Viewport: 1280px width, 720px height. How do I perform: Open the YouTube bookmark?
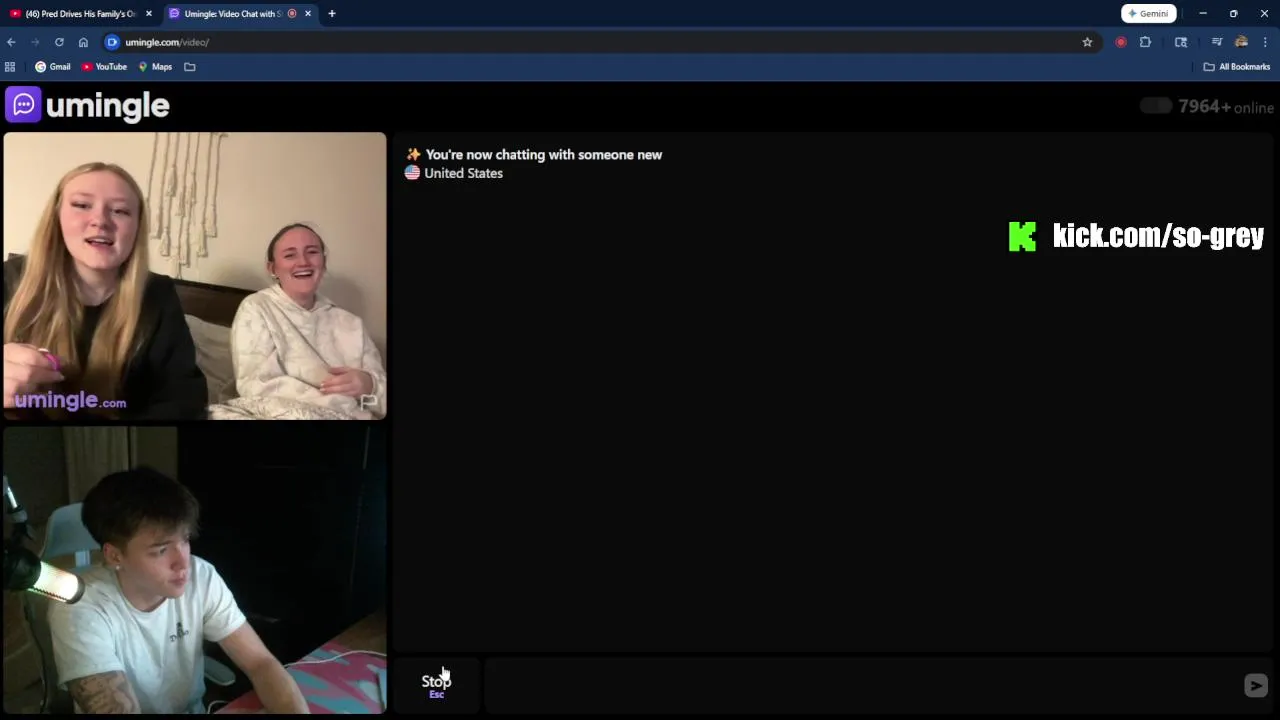tap(105, 67)
